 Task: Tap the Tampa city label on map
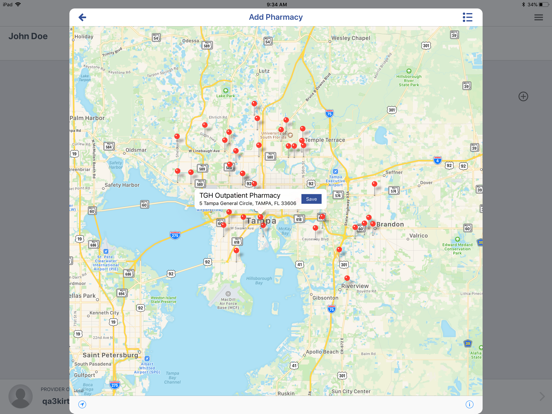[261, 221]
